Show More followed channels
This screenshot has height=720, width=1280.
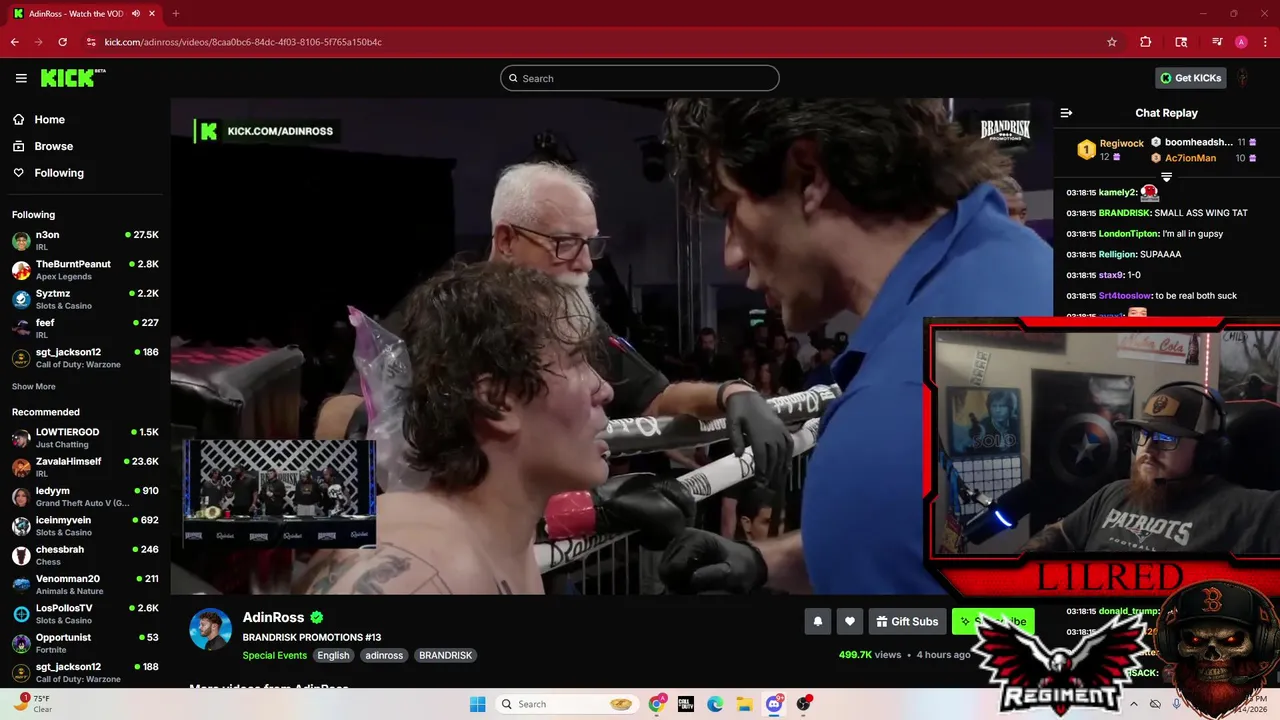coord(34,387)
